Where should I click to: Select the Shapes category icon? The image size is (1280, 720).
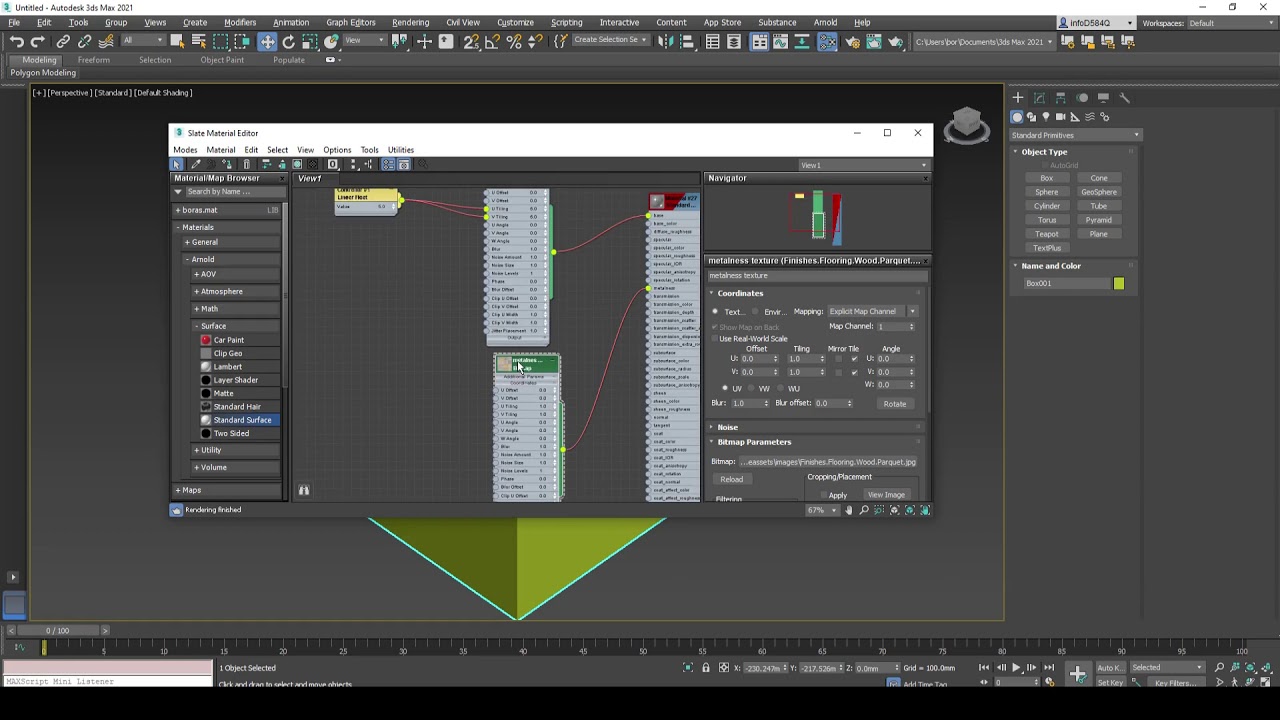[x=1032, y=117]
